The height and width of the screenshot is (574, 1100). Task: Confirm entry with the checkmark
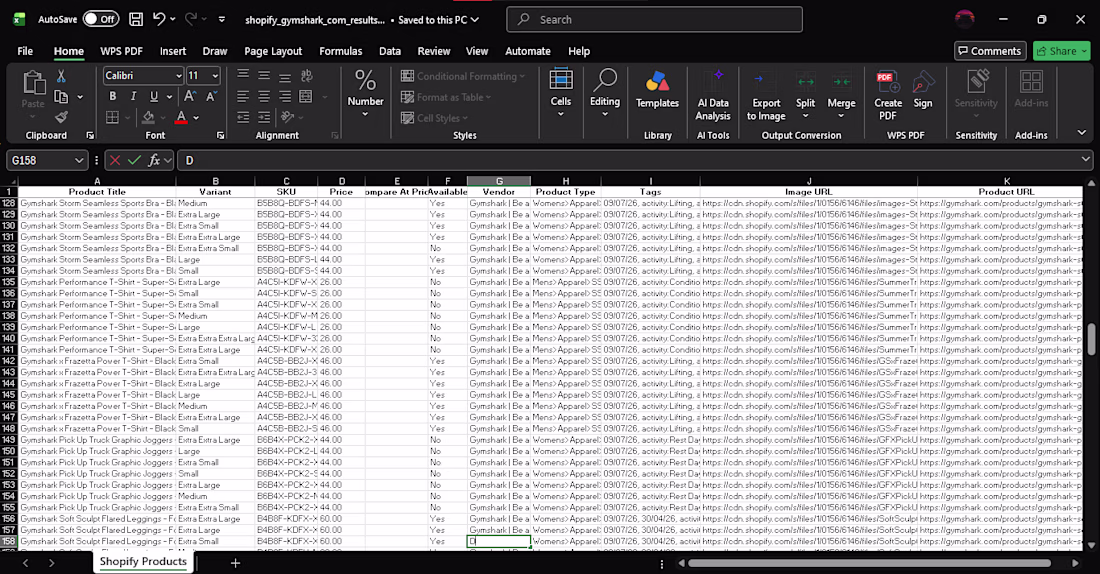pyautogui.click(x=134, y=161)
